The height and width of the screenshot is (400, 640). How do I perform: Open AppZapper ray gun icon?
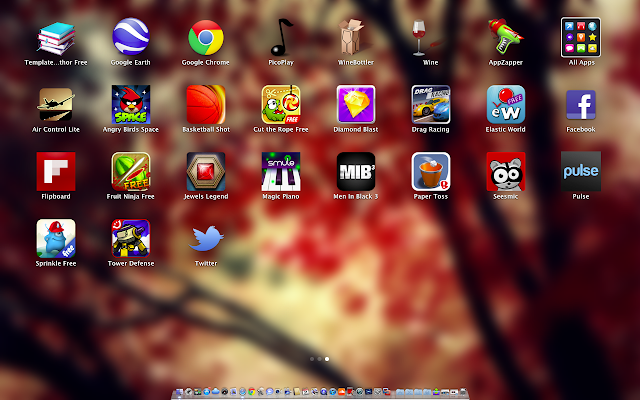(x=505, y=36)
